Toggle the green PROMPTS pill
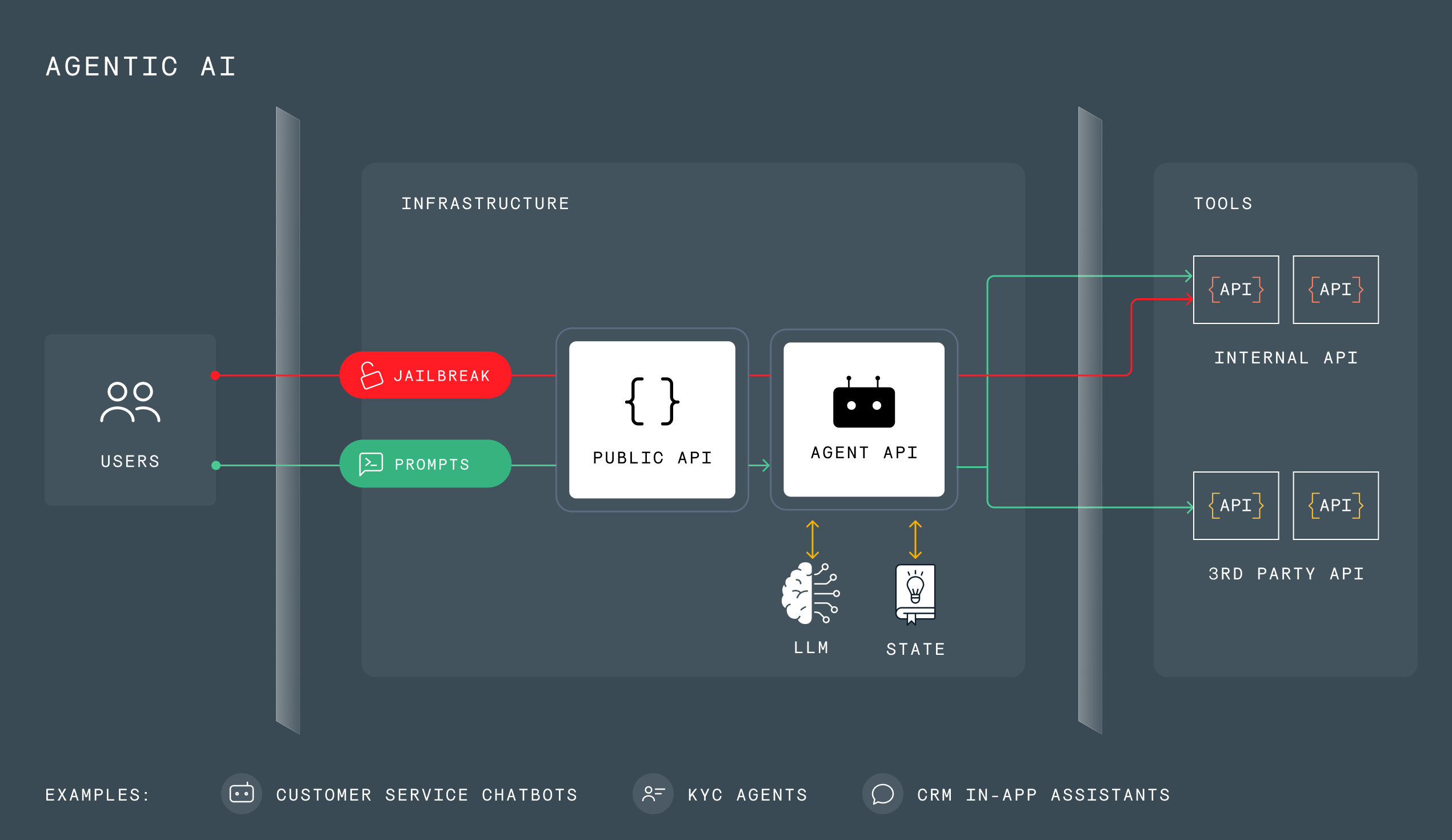This screenshot has width=1452, height=840. point(426,463)
